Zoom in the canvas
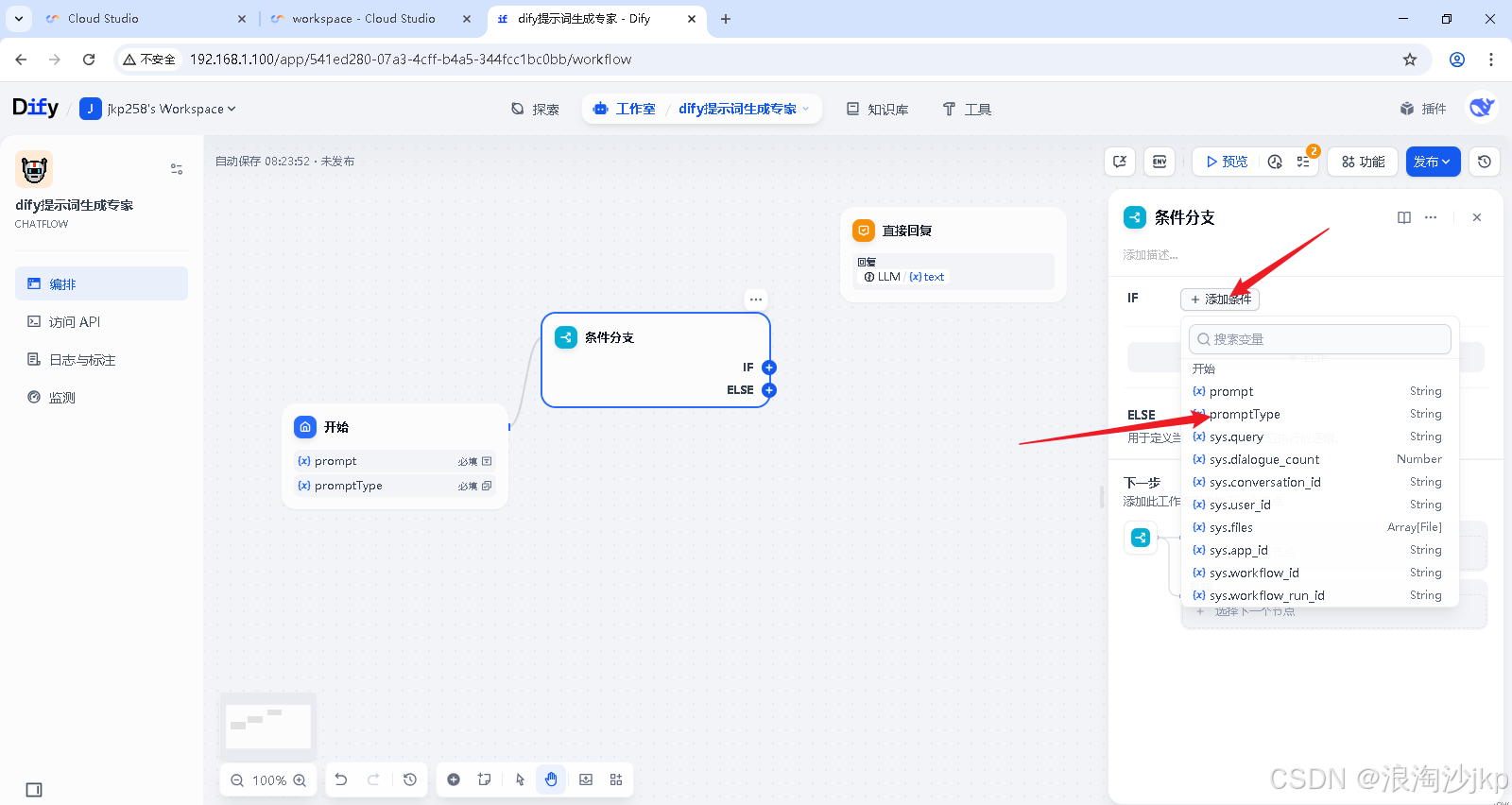 tap(300, 780)
